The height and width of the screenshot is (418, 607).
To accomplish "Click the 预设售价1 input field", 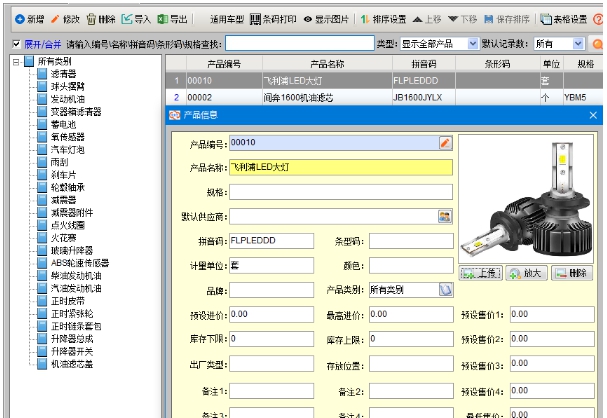I will point(552,315).
